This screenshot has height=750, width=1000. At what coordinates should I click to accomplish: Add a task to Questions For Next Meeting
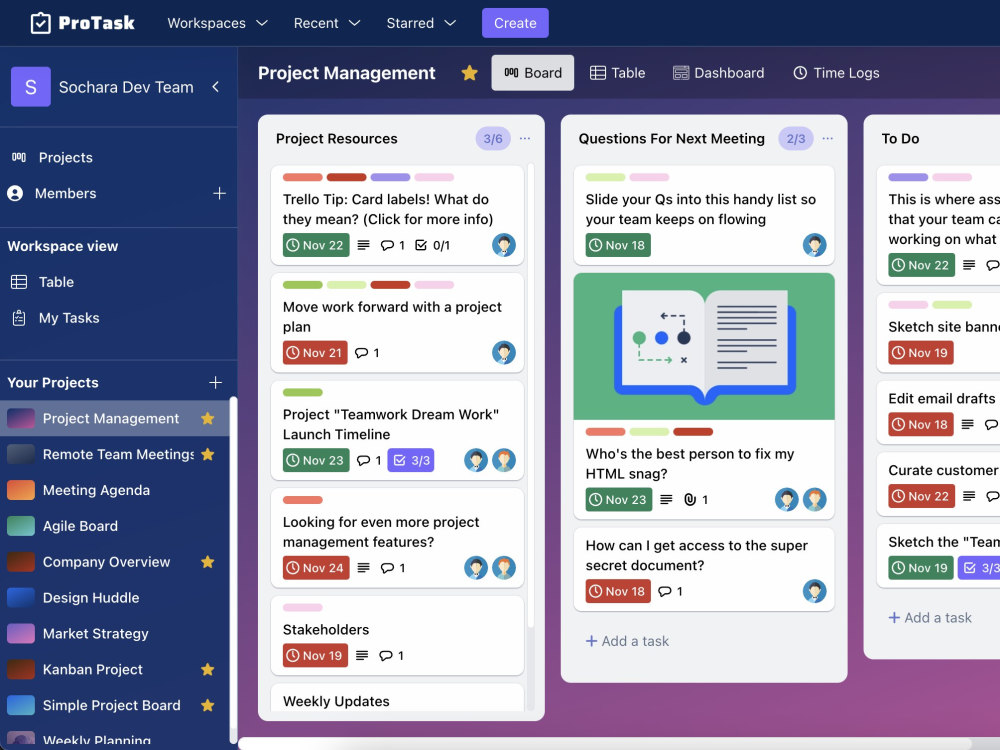627,641
